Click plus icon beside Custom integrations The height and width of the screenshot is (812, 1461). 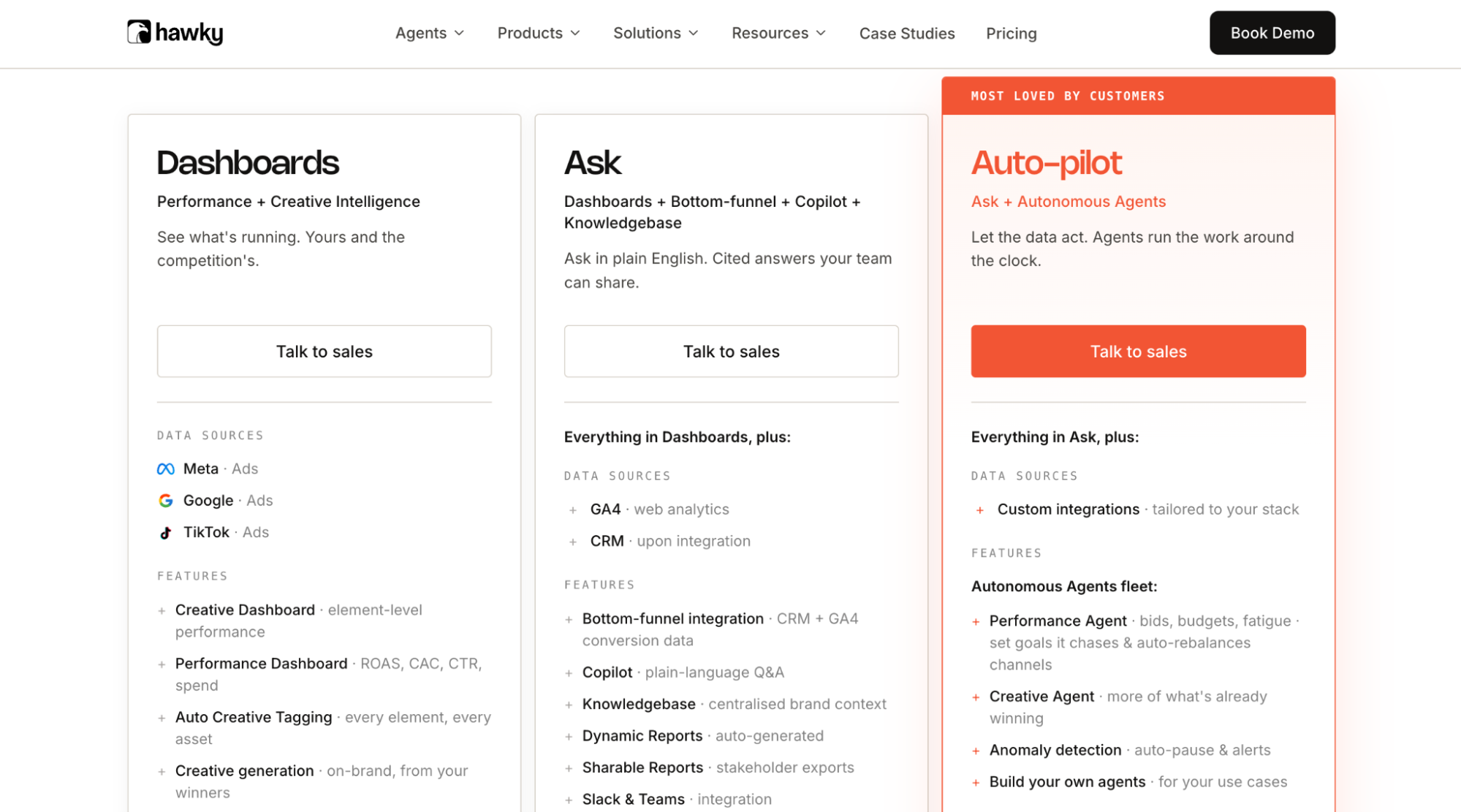pyautogui.click(x=980, y=510)
